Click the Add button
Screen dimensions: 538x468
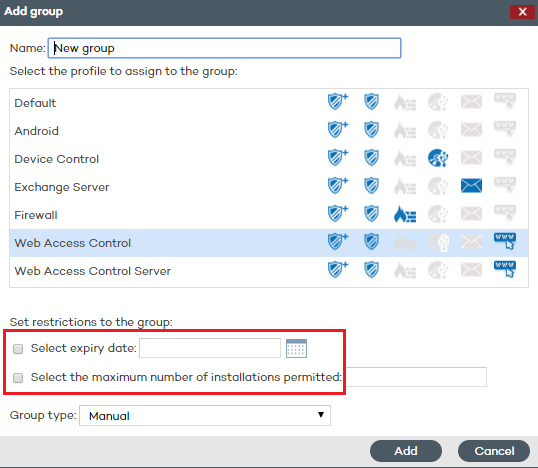tap(406, 451)
